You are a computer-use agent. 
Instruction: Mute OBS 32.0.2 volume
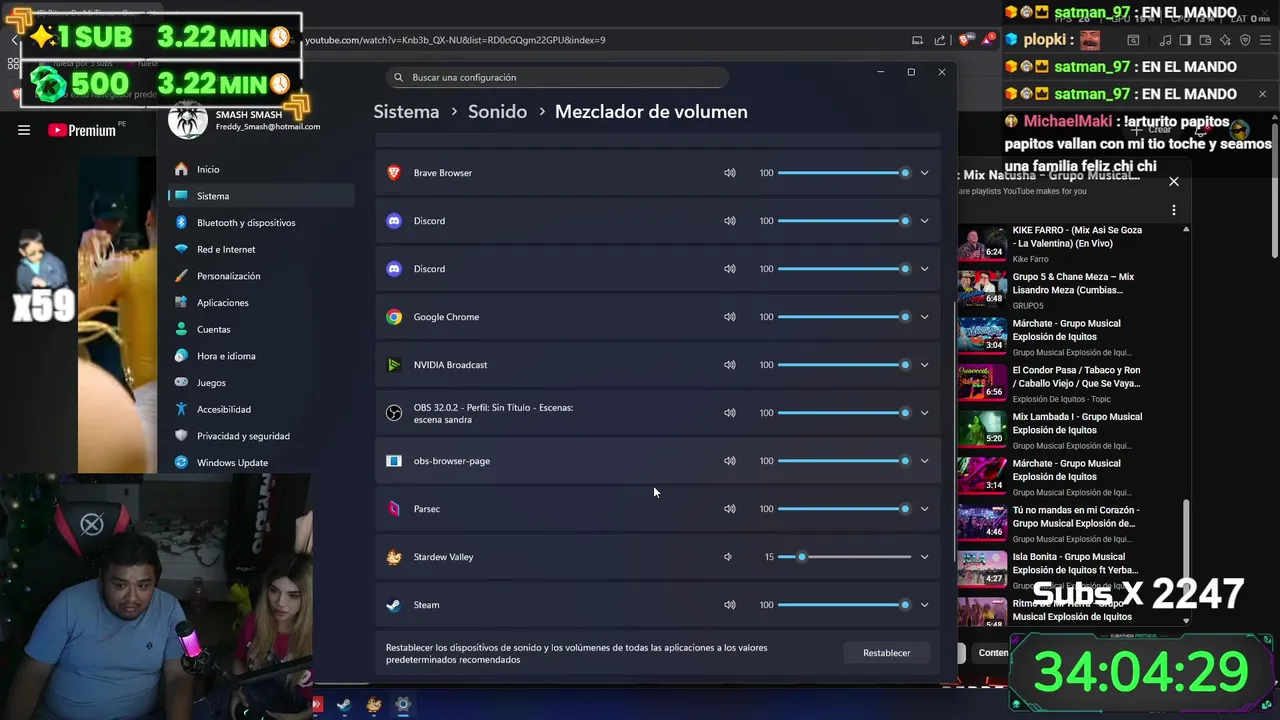(730, 413)
